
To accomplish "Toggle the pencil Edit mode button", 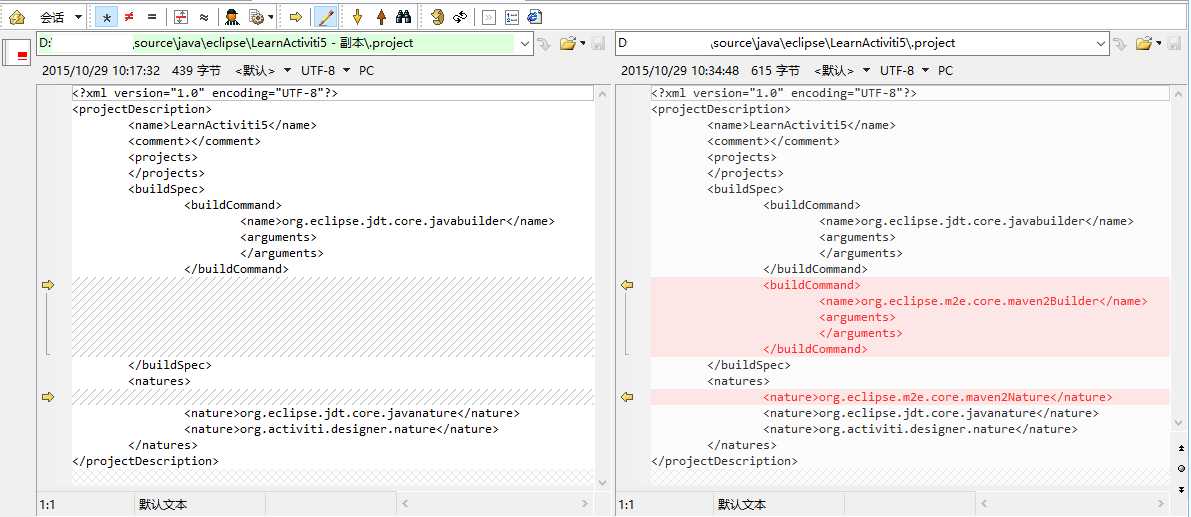I will click(325, 16).
